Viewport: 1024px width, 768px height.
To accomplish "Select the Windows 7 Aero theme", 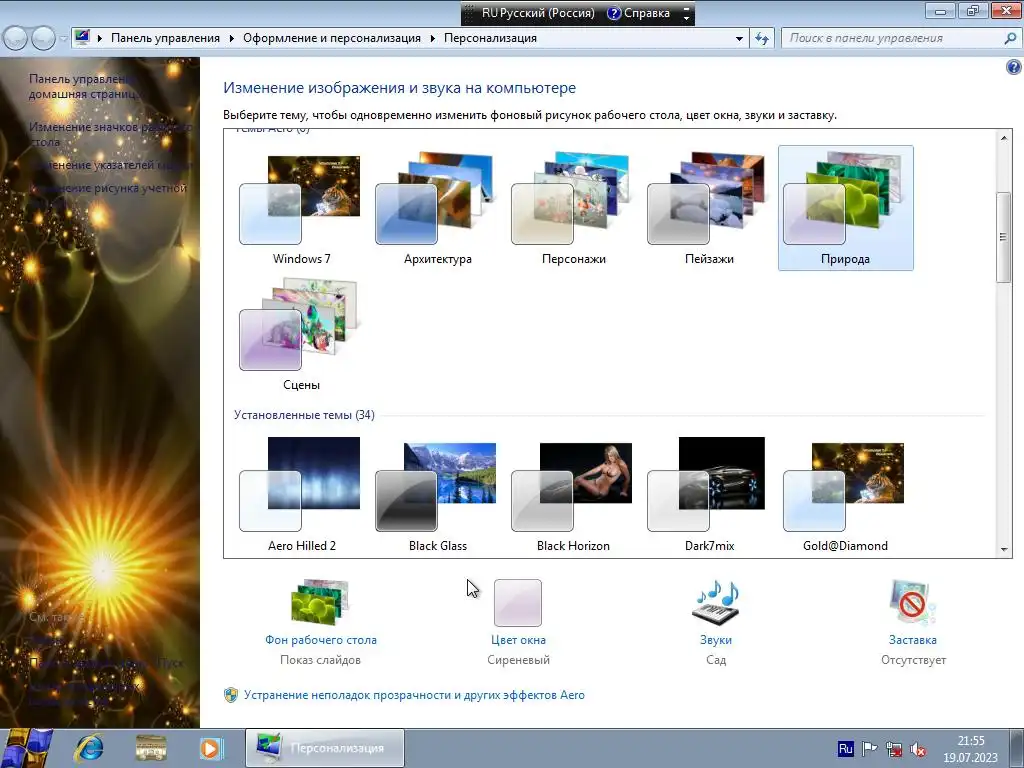I will click(301, 208).
